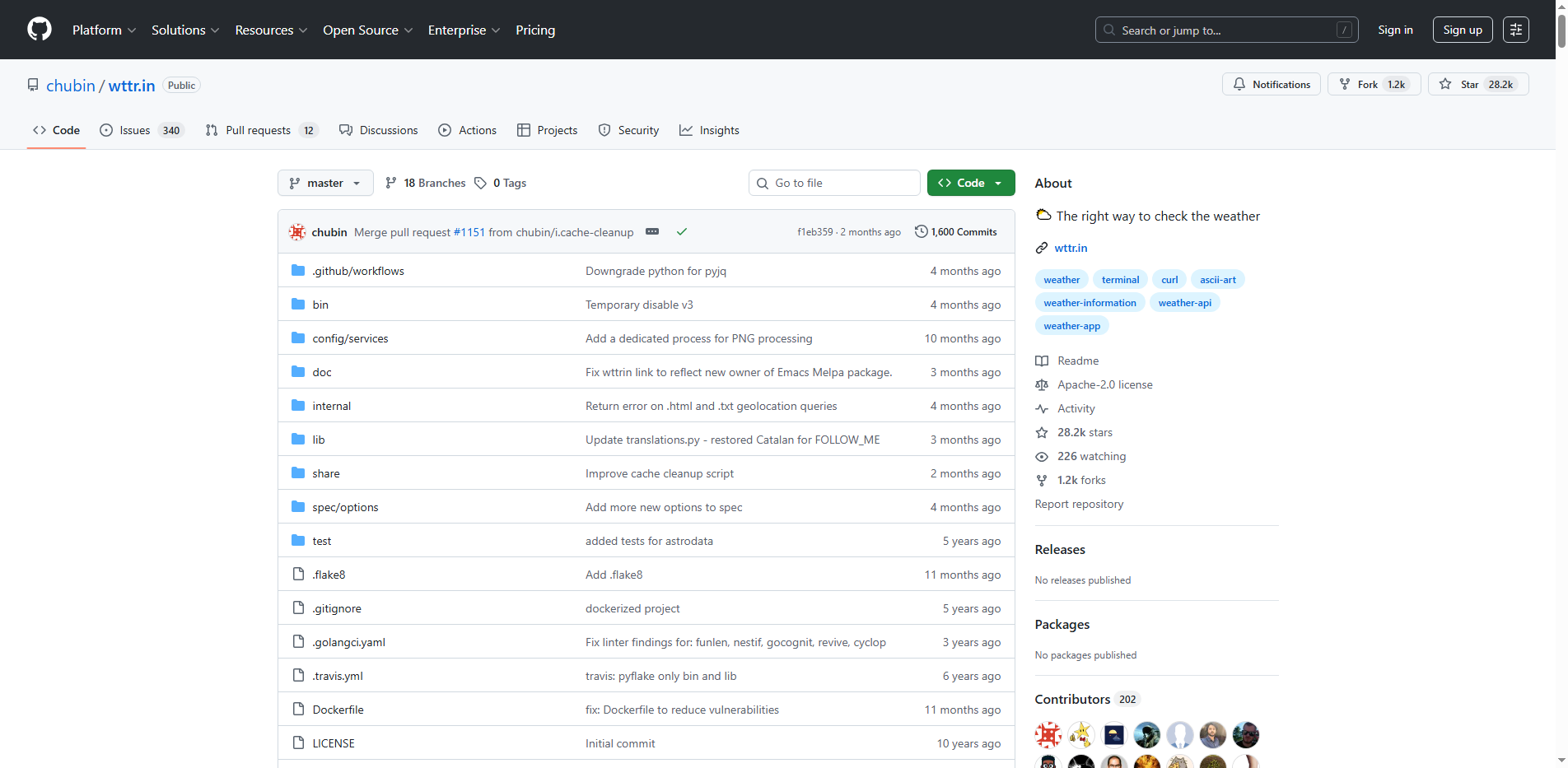Open the test folder icon

tap(298, 541)
